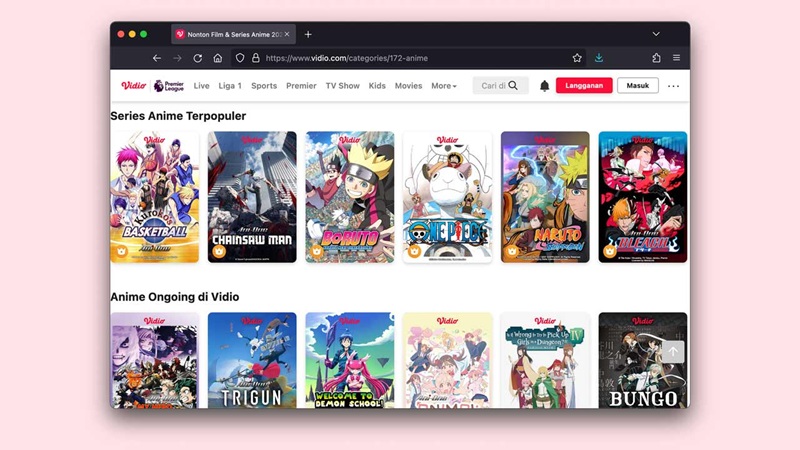Open a new browser tab
Image resolution: width=800 pixels, height=450 pixels.
coord(308,34)
